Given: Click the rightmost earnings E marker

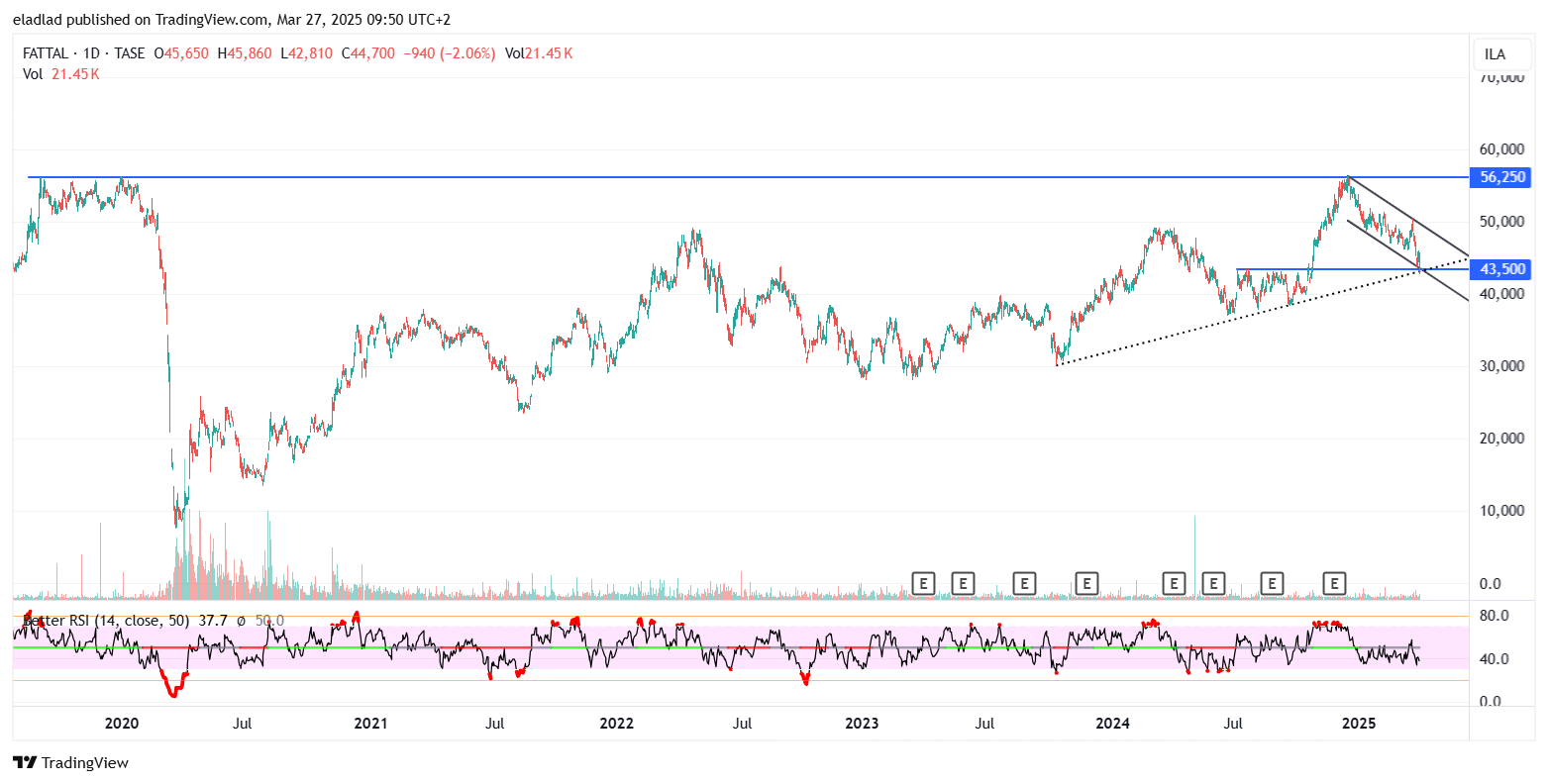Looking at the screenshot, I should click(x=1335, y=583).
